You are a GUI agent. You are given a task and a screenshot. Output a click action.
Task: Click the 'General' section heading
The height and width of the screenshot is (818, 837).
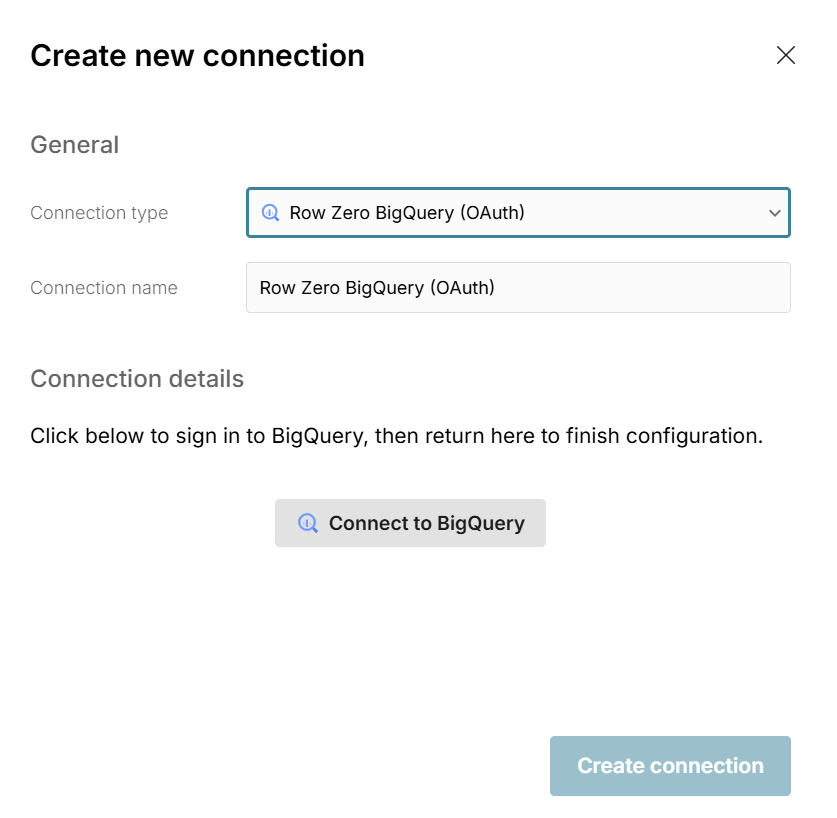pyautogui.click(x=74, y=144)
